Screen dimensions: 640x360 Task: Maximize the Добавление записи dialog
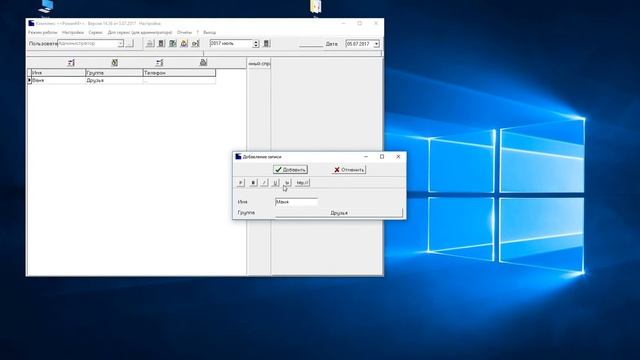[382, 156]
